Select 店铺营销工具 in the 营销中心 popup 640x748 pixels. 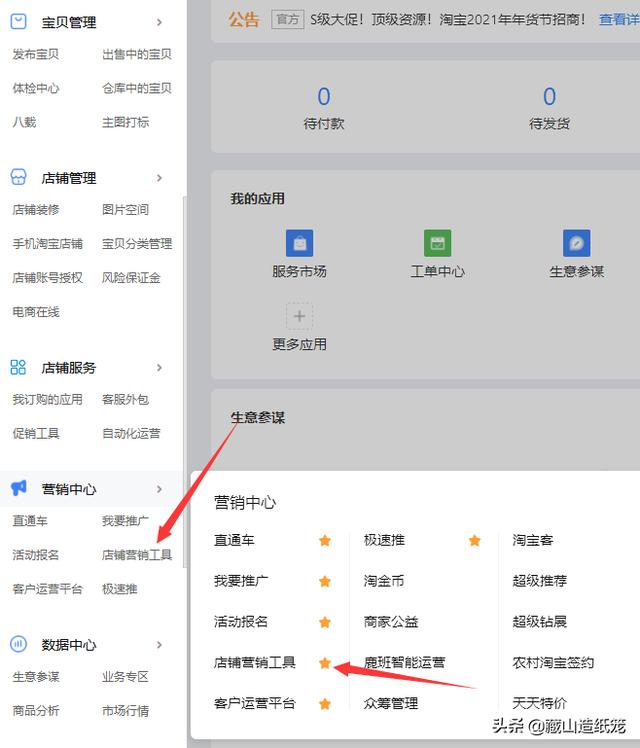click(x=255, y=663)
